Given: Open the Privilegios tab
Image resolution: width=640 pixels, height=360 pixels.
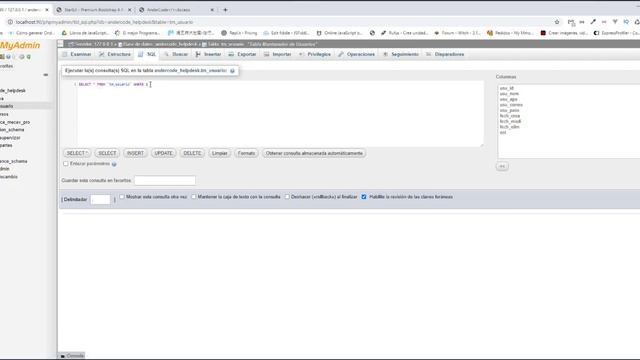Looking at the screenshot, I should click(315, 54).
